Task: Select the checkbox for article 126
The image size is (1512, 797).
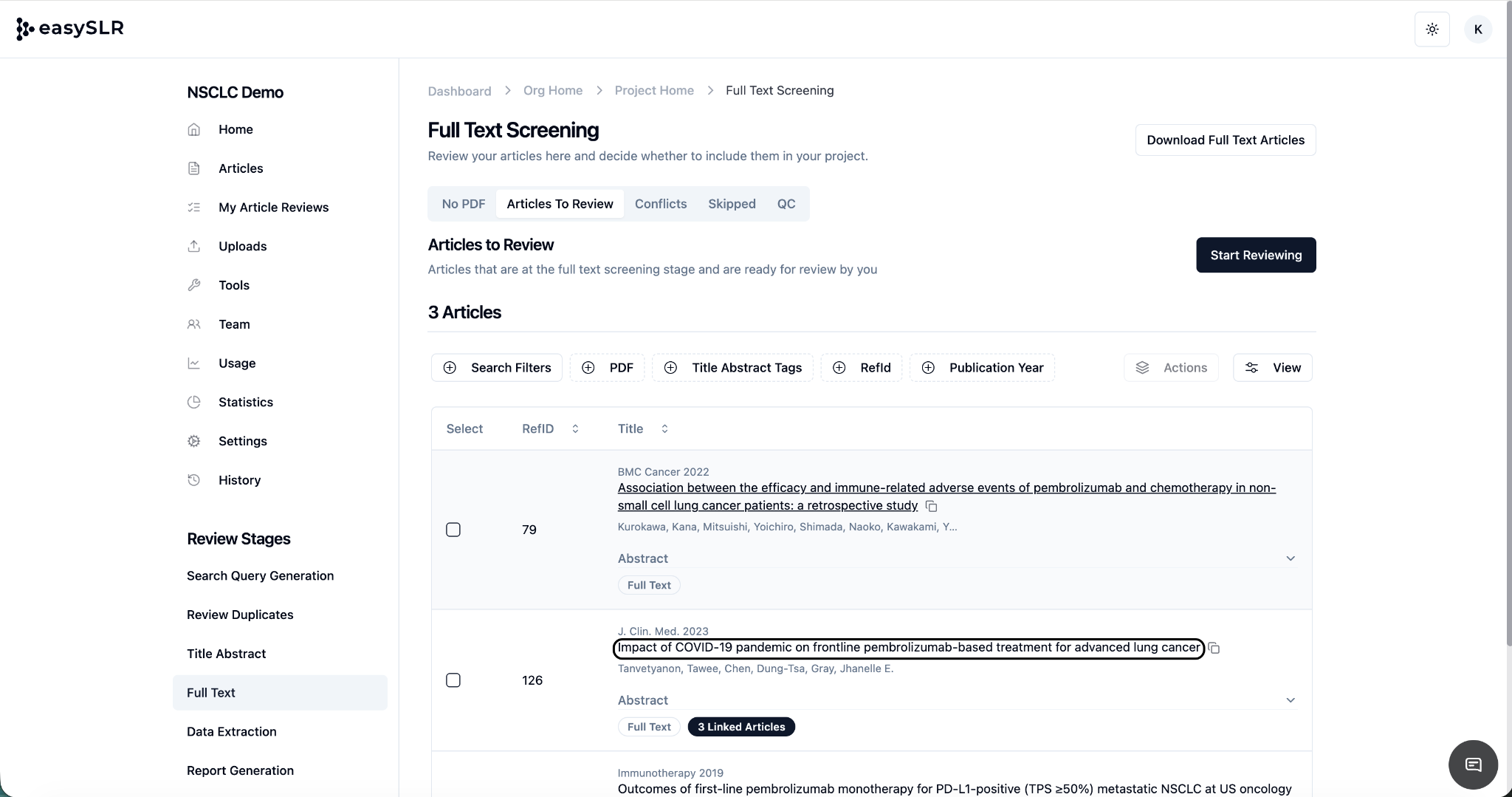Action: (453, 680)
